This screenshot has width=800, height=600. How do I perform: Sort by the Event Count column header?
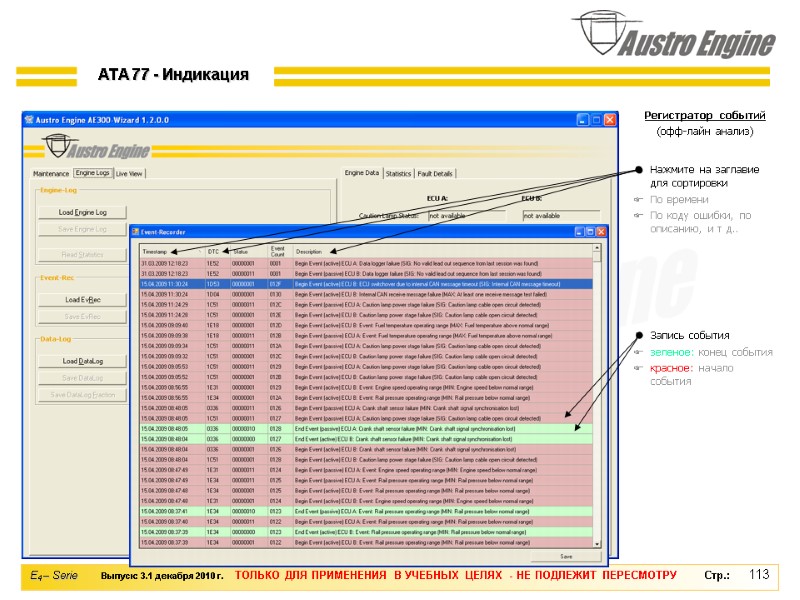coord(280,252)
